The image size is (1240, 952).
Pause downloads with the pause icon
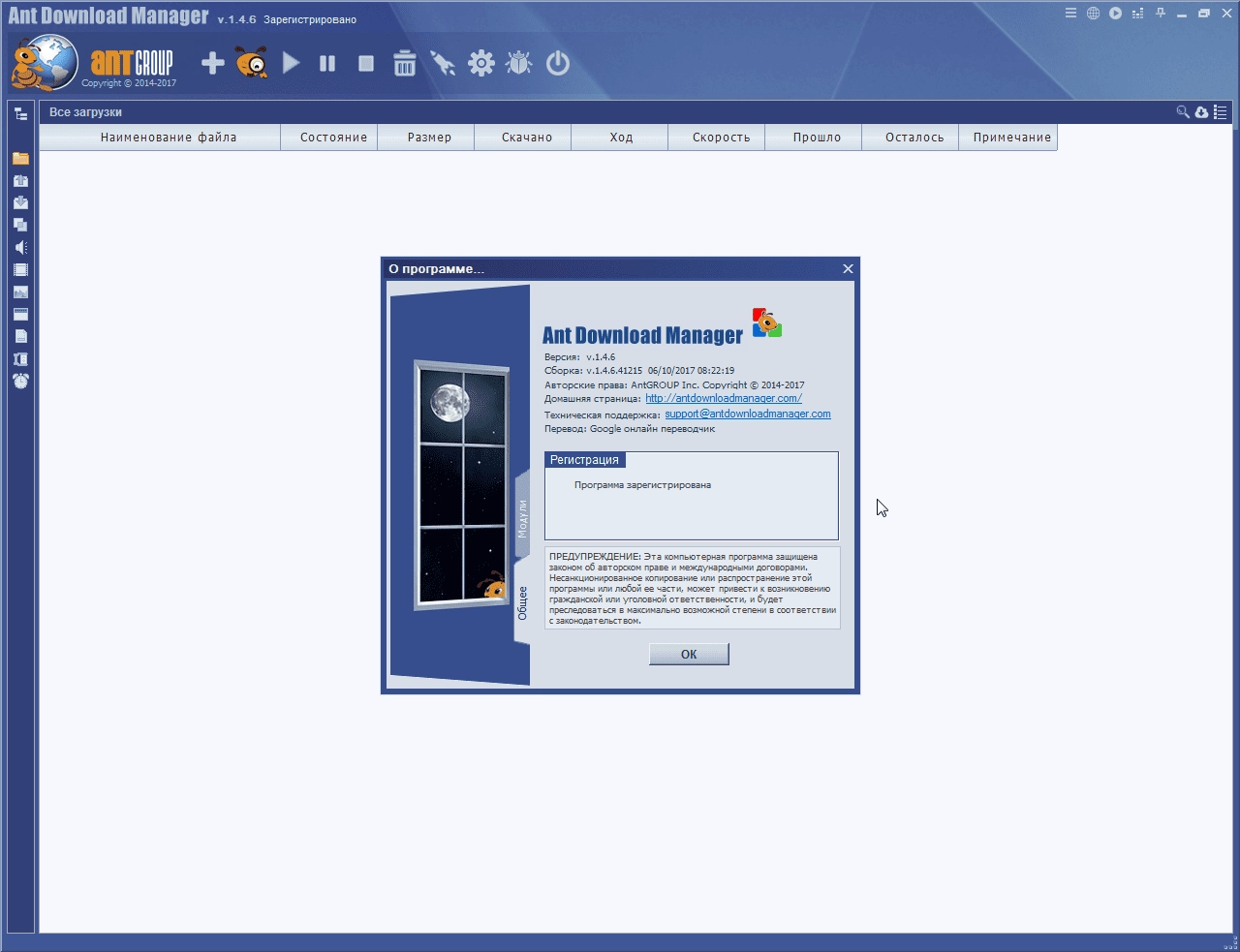pyautogui.click(x=327, y=64)
